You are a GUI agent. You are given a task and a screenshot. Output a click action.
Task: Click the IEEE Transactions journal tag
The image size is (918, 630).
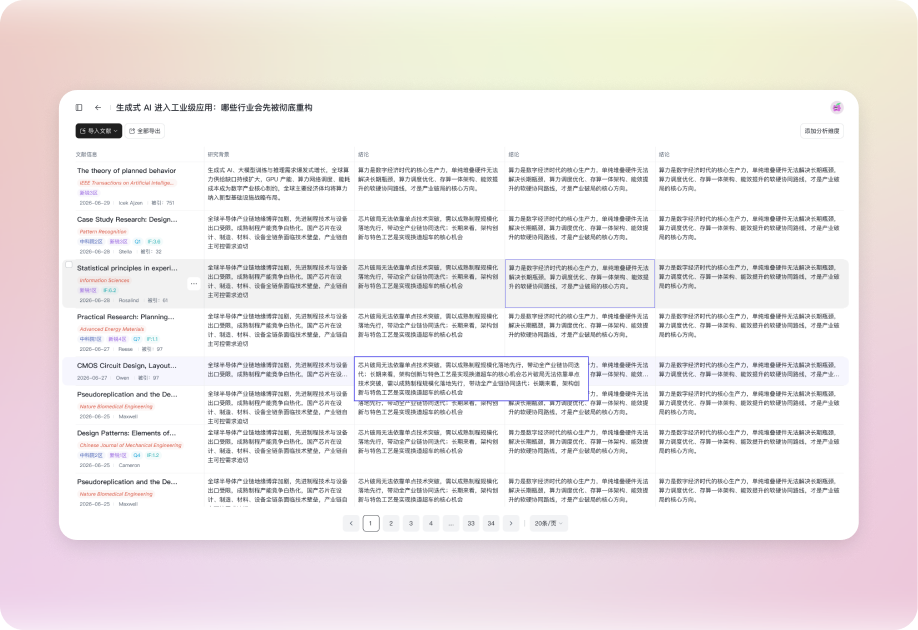tap(126, 183)
